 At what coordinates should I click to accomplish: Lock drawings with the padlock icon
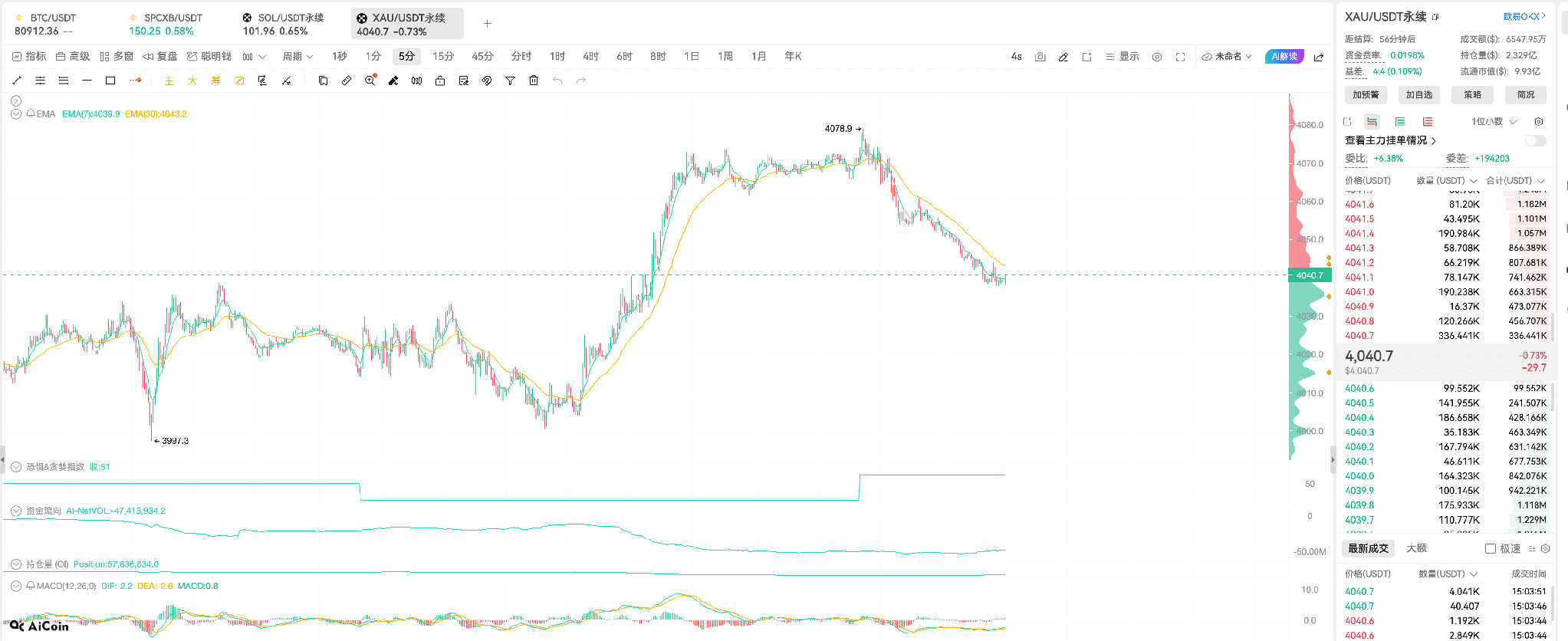(x=440, y=81)
